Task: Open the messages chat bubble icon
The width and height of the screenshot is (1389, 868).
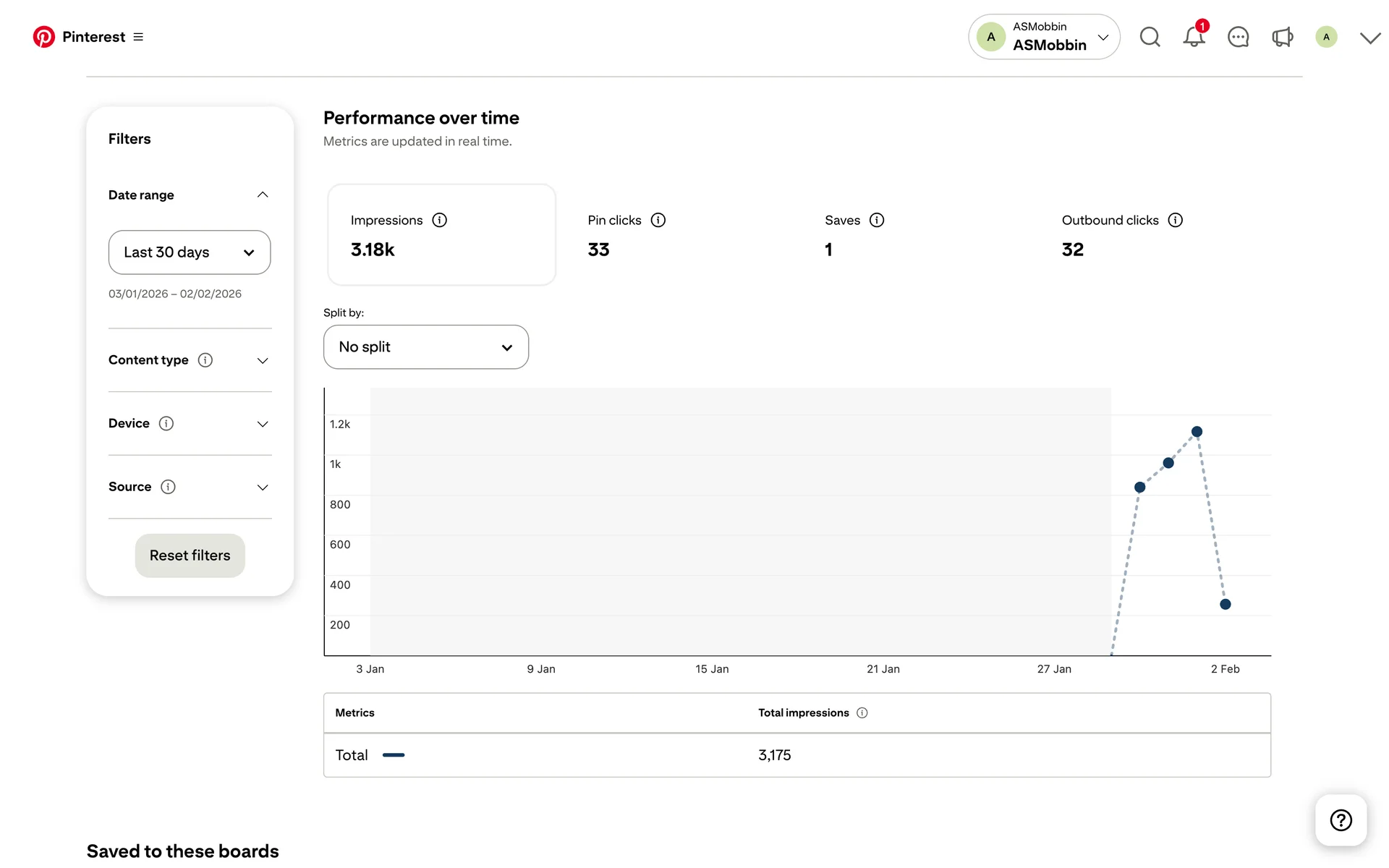Action: coord(1238,37)
